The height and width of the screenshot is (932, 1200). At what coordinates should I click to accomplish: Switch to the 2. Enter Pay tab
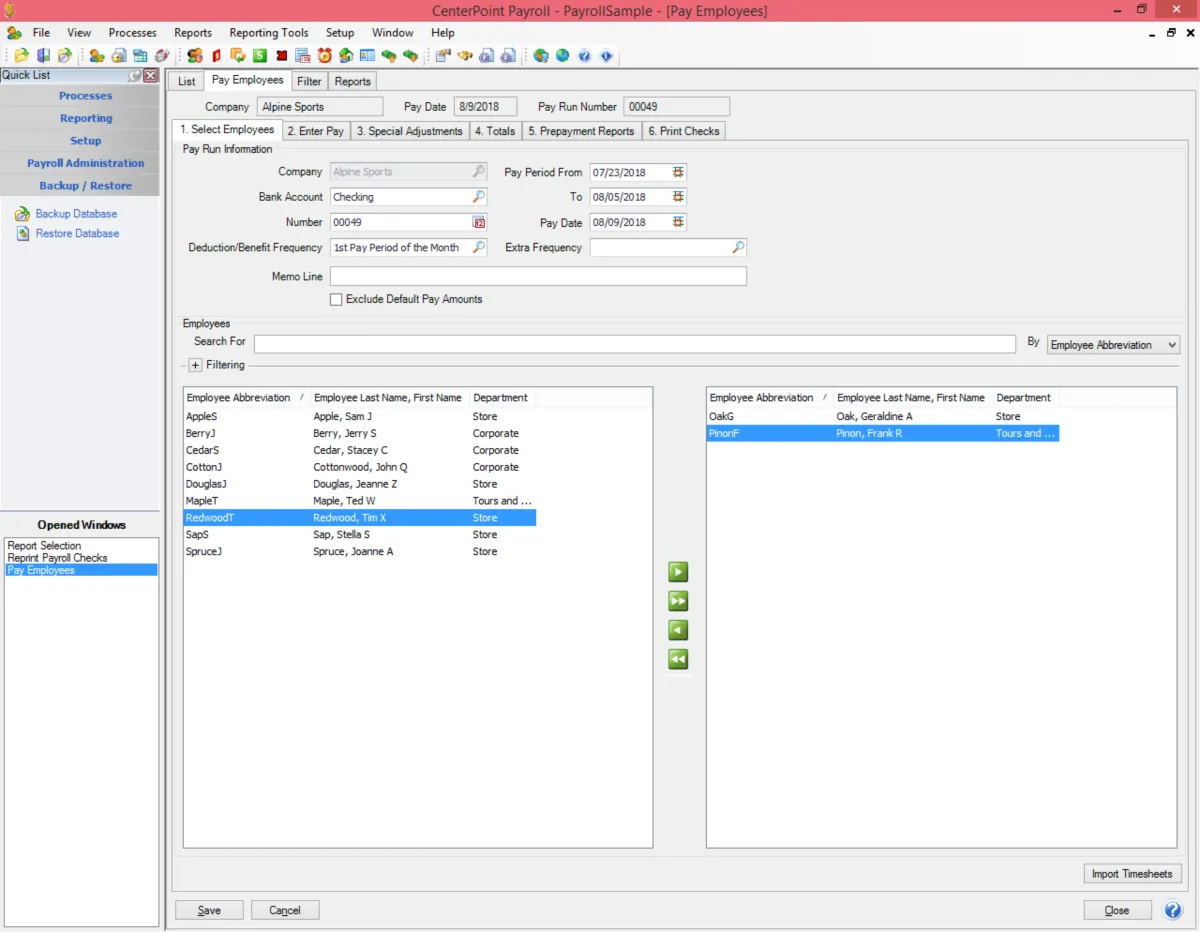pyautogui.click(x=315, y=131)
